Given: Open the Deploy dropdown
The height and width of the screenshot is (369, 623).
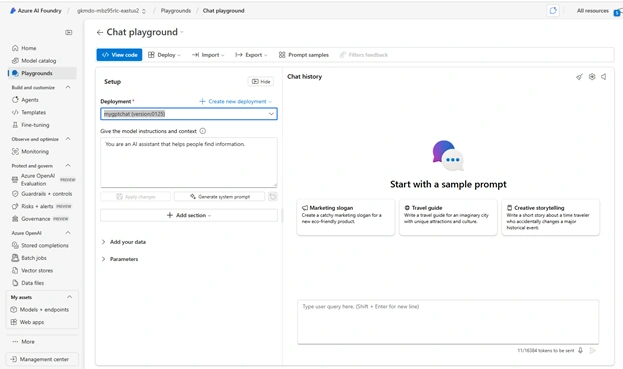Looking at the screenshot, I should coord(164,55).
